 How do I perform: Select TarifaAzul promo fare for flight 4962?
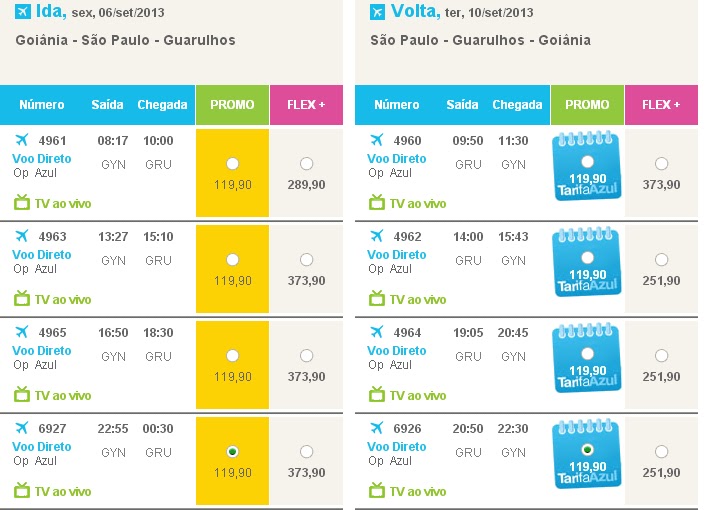(587, 257)
